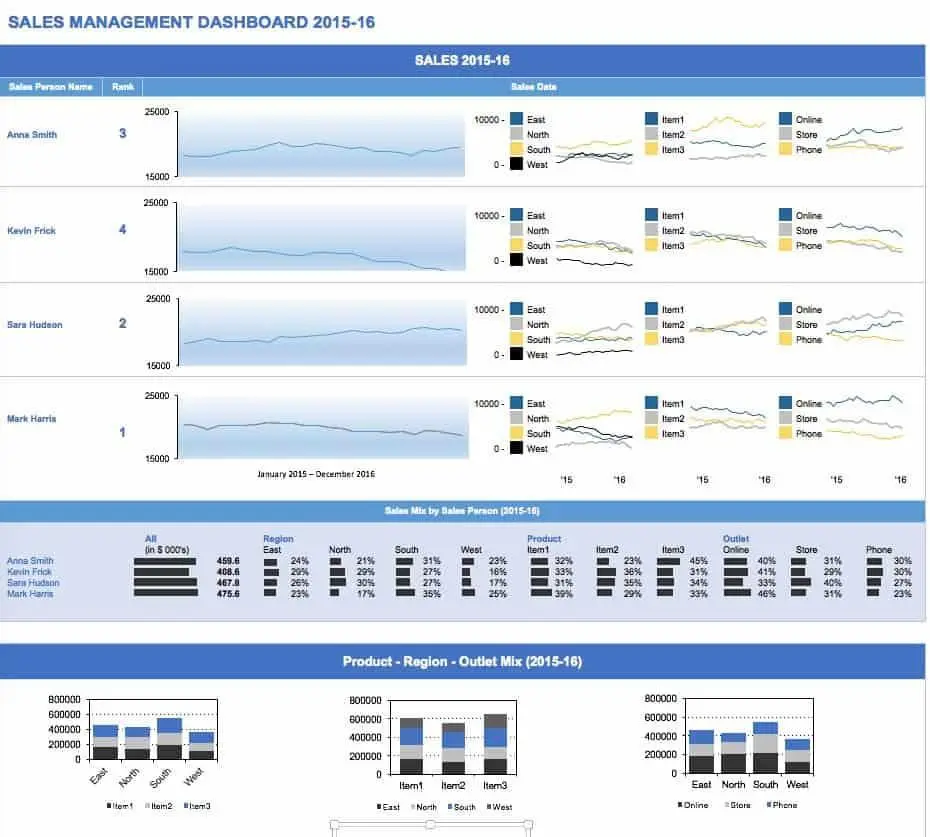The width and height of the screenshot is (930, 837).
Task: Click the SALES 2015-16 header bar
Action: click(465, 59)
